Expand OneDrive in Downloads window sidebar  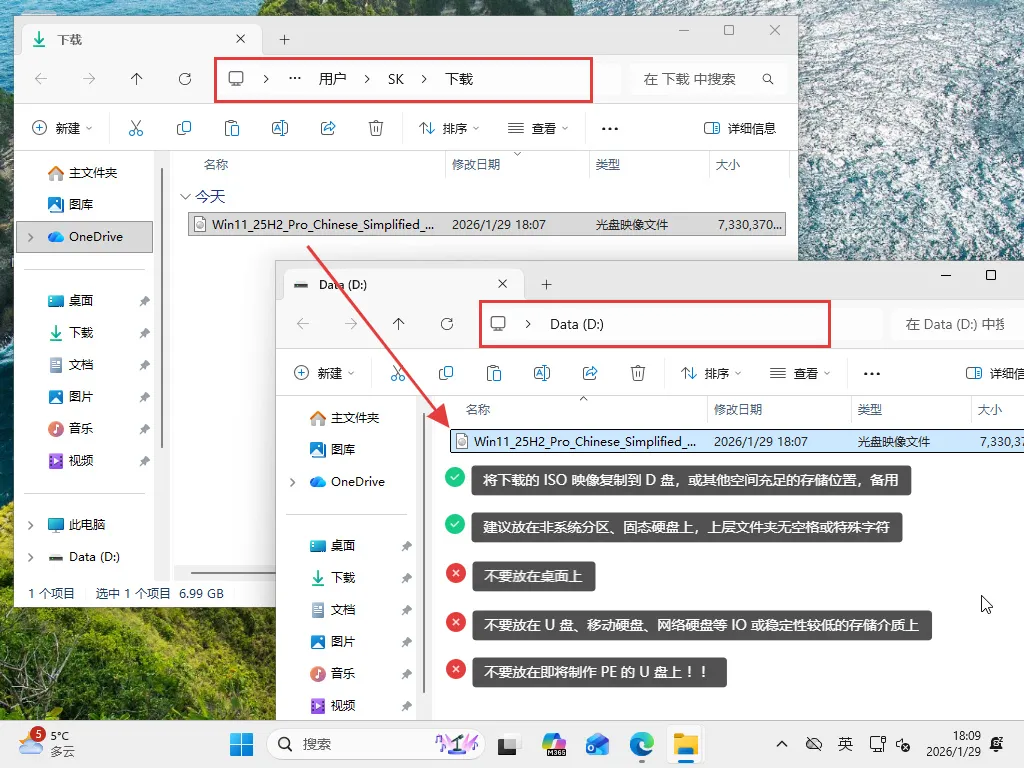[31, 237]
